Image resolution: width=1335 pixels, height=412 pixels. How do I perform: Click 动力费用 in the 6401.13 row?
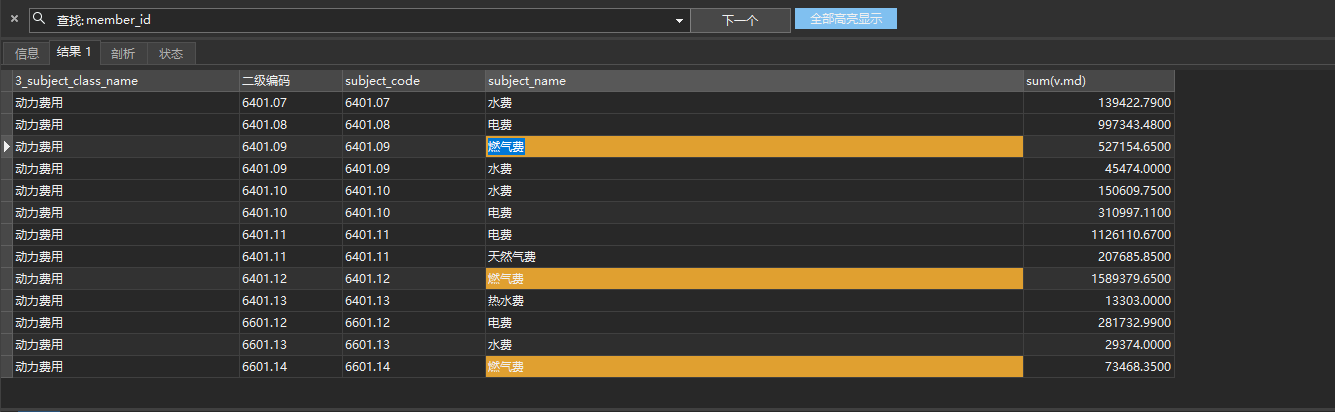pyautogui.click(x=125, y=301)
